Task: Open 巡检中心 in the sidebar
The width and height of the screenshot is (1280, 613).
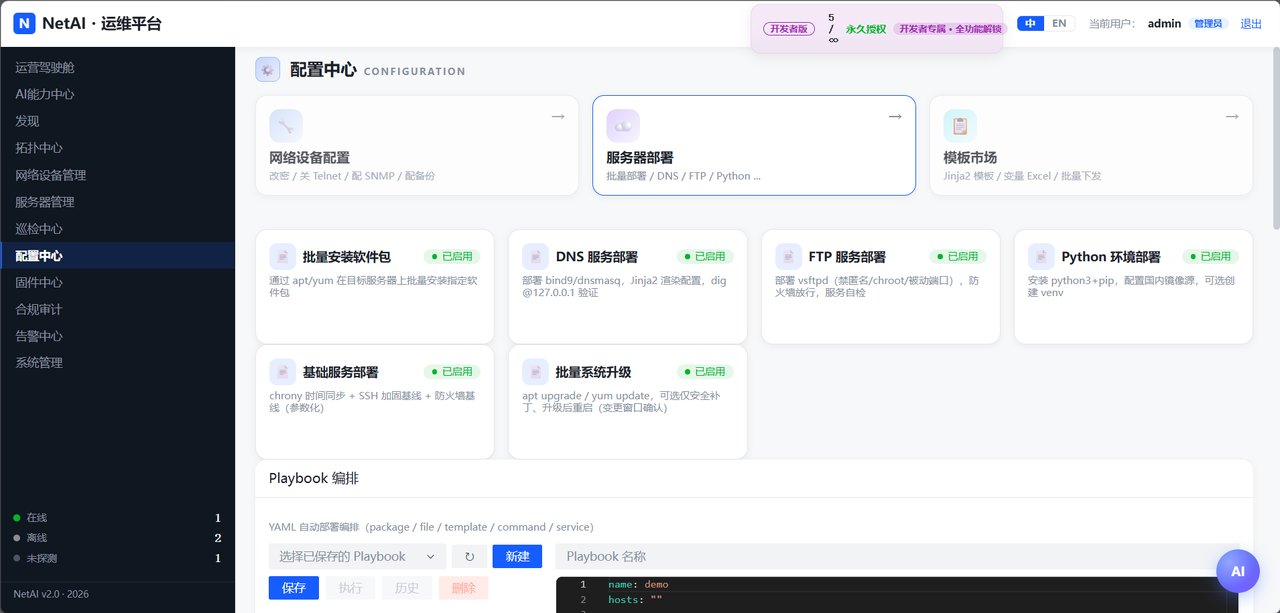Action: [x=117, y=229]
